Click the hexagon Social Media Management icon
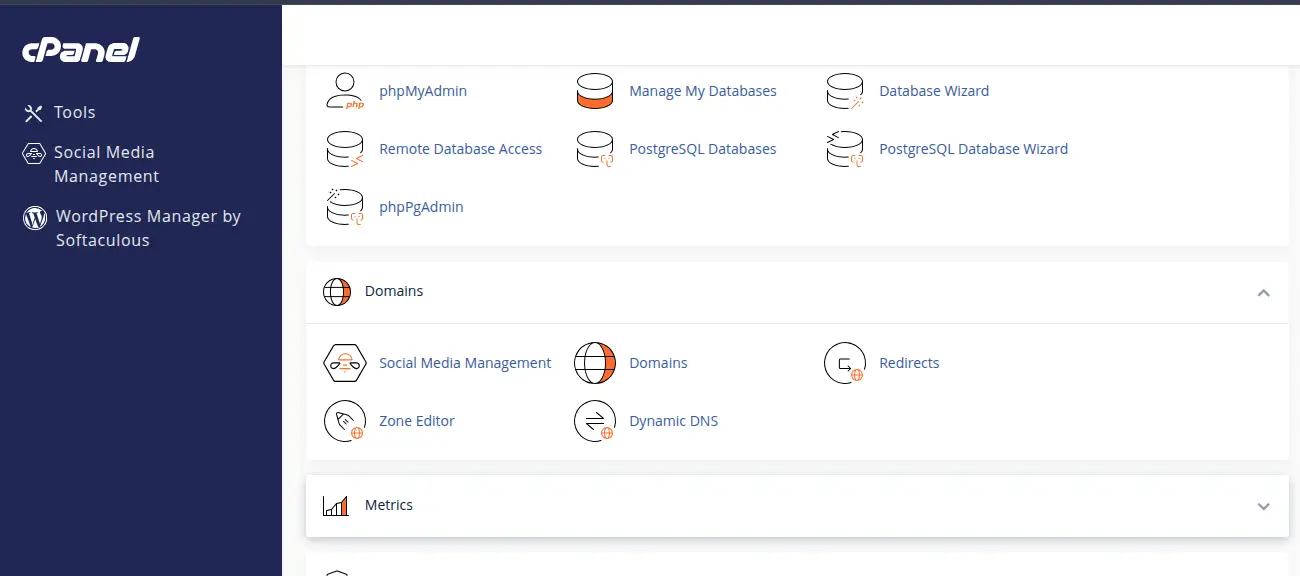 pos(345,363)
